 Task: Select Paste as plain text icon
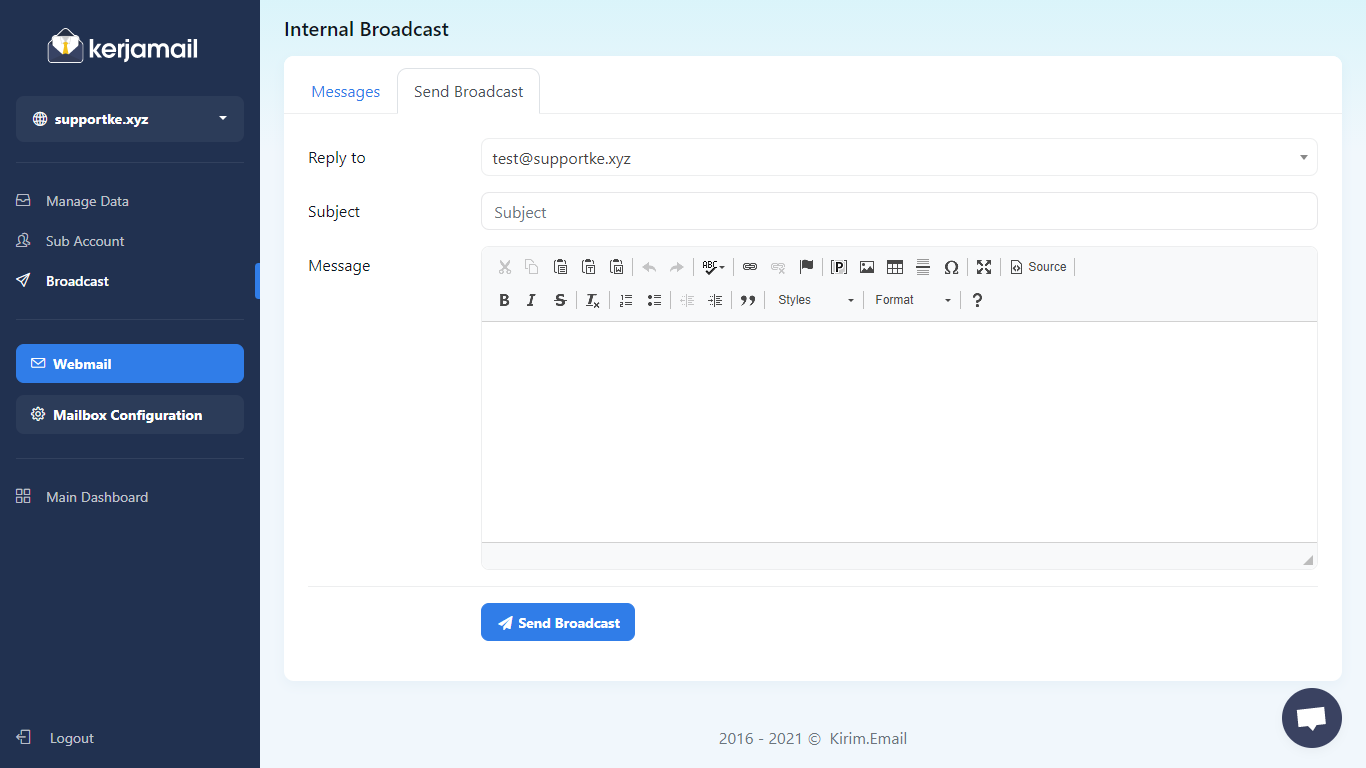coord(589,267)
